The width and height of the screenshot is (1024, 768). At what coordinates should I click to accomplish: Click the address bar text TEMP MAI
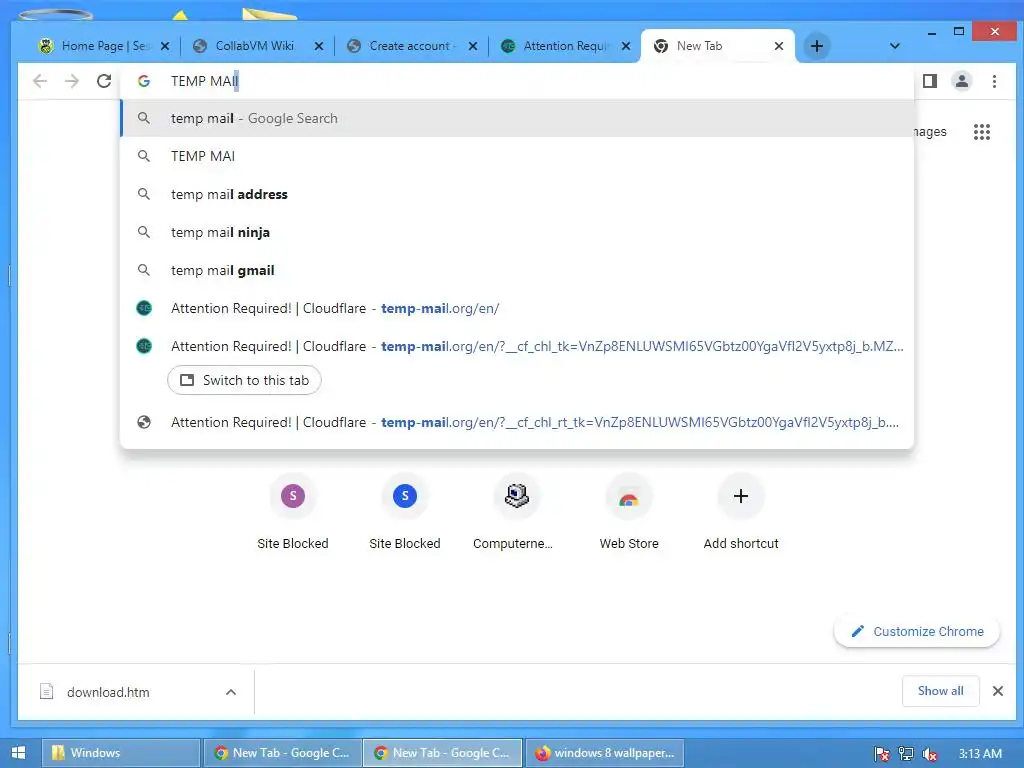204,81
